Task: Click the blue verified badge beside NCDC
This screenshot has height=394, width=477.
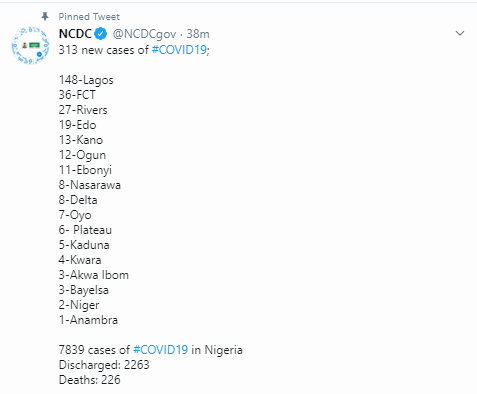Action: tap(101, 34)
